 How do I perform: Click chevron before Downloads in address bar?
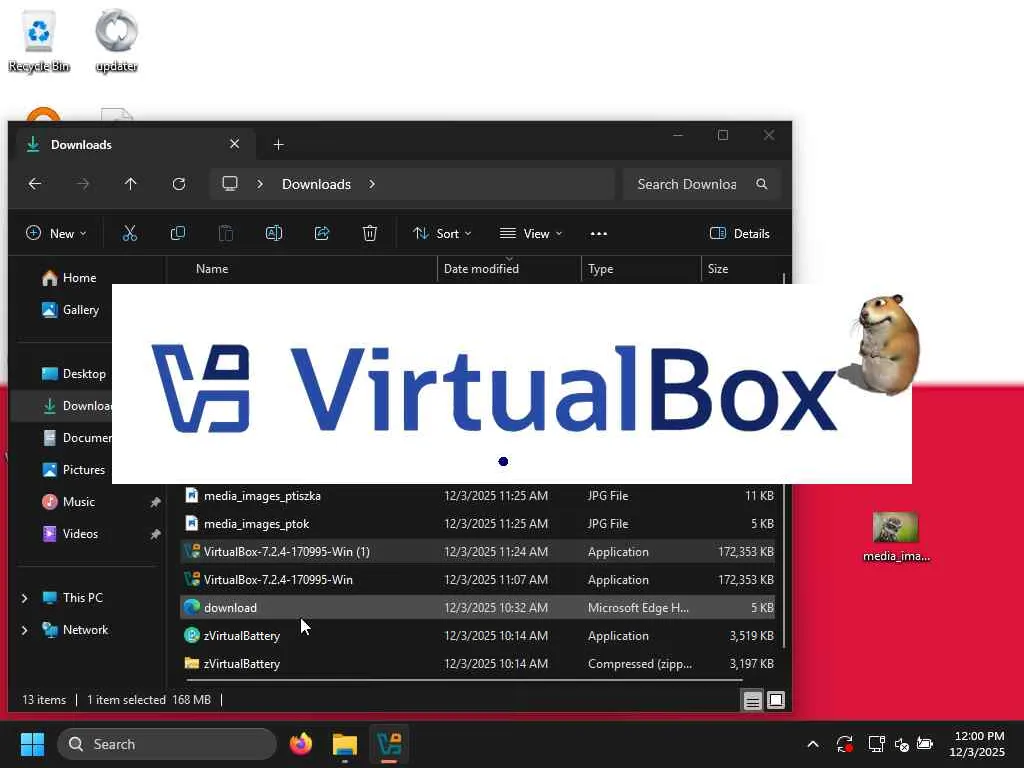pos(260,184)
